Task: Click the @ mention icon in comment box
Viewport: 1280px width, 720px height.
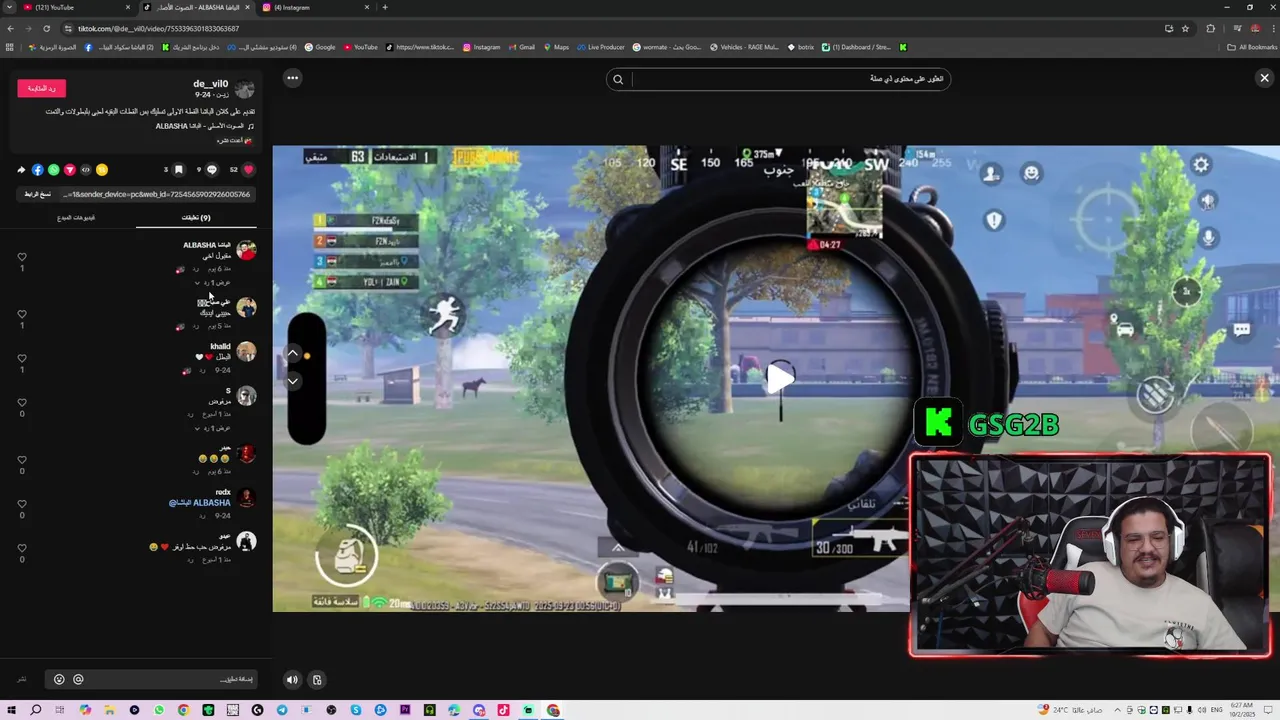Action: (x=78, y=680)
